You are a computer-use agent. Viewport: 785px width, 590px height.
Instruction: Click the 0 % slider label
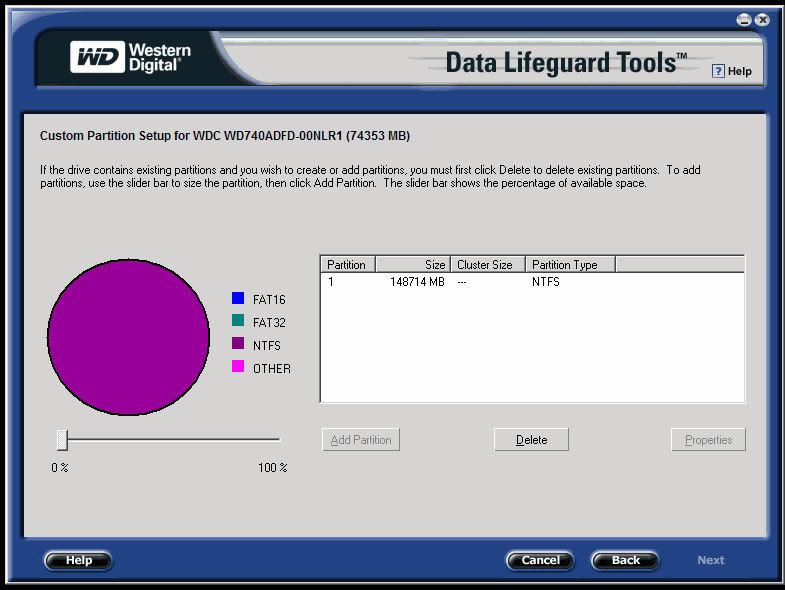pos(60,467)
